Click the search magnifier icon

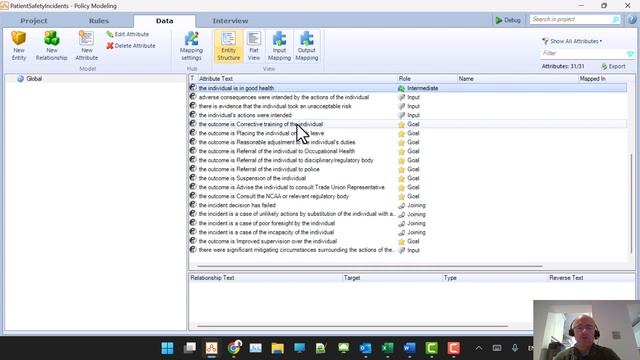(x=616, y=20)
